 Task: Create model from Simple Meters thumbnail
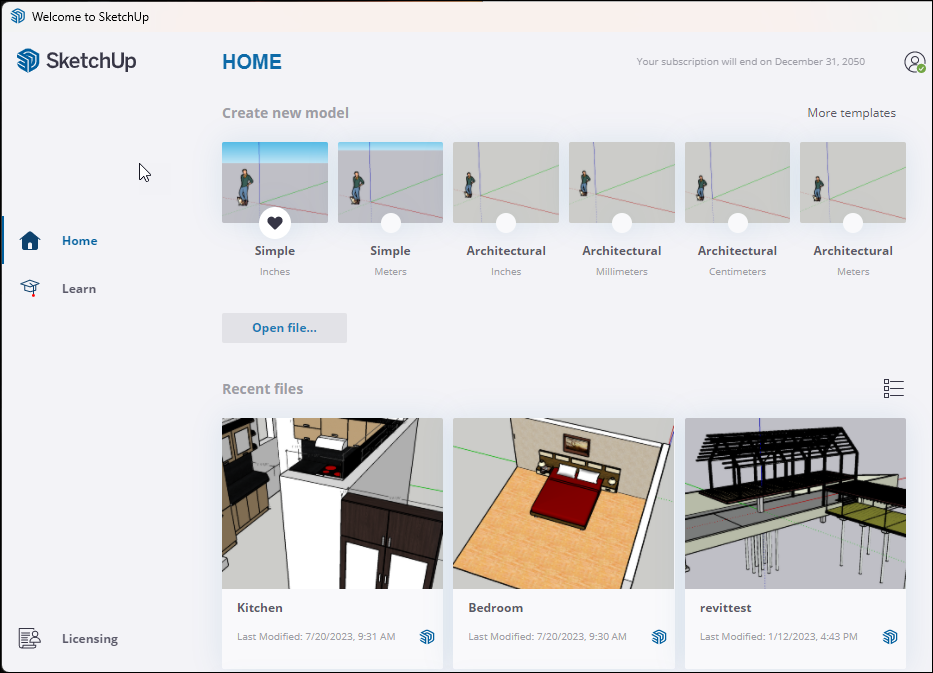(390, 182)
